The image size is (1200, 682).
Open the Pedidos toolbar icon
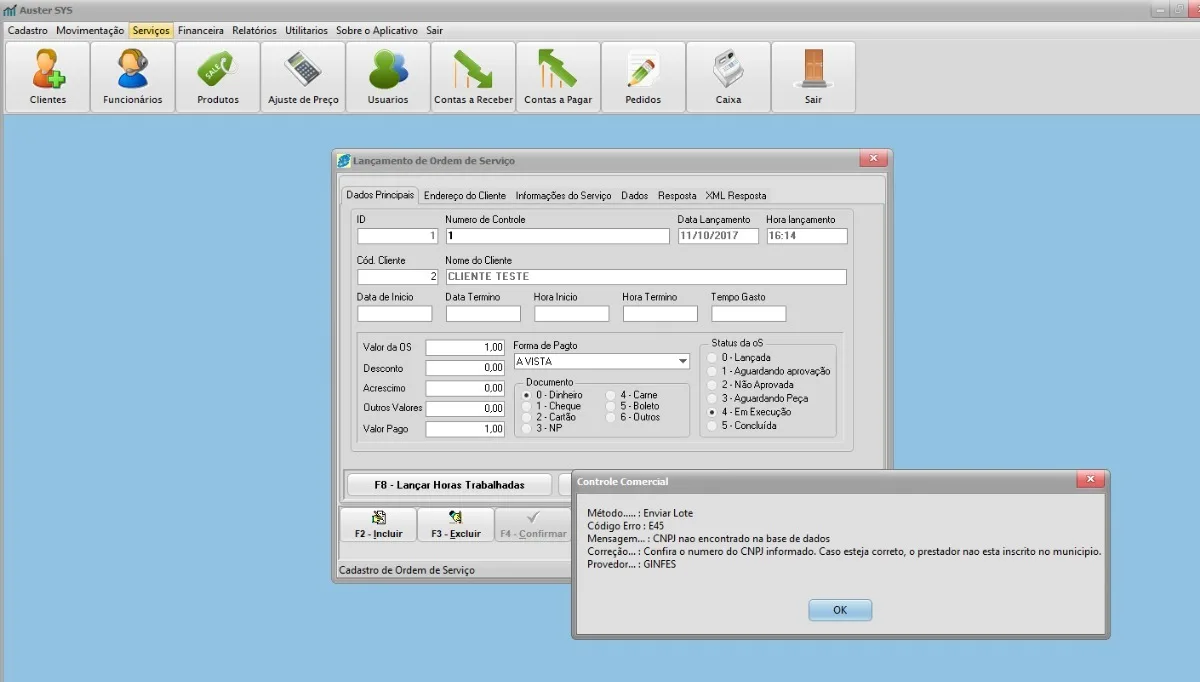pos(643,77)
